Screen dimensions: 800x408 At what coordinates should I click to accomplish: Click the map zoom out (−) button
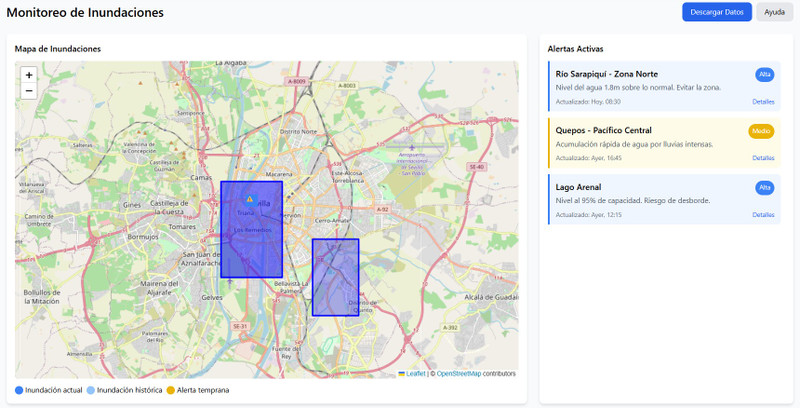click(x=29, y=91)
